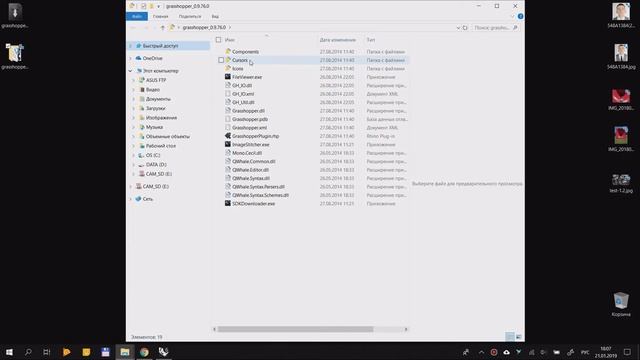Select 'Музыка' in navigation pane
640x360 pixels.
tap(154, 127)
